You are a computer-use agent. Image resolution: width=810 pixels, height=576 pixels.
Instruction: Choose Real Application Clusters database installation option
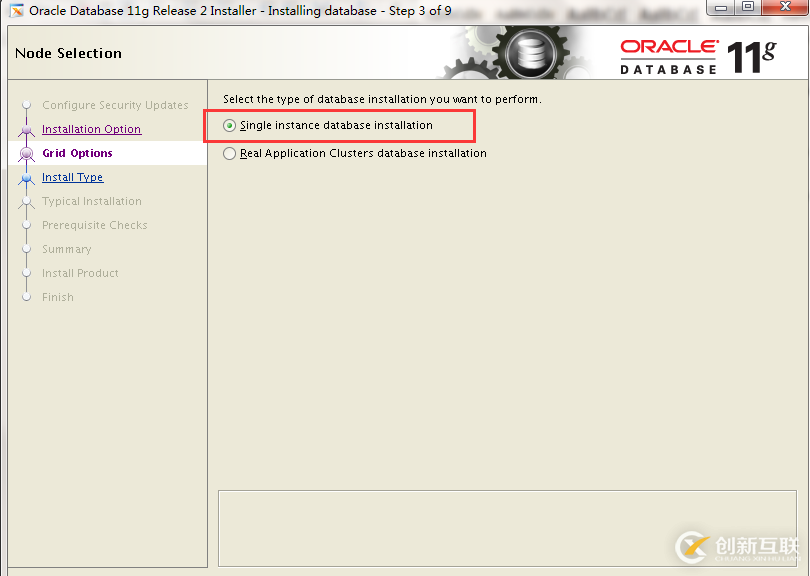pos(229,153)
